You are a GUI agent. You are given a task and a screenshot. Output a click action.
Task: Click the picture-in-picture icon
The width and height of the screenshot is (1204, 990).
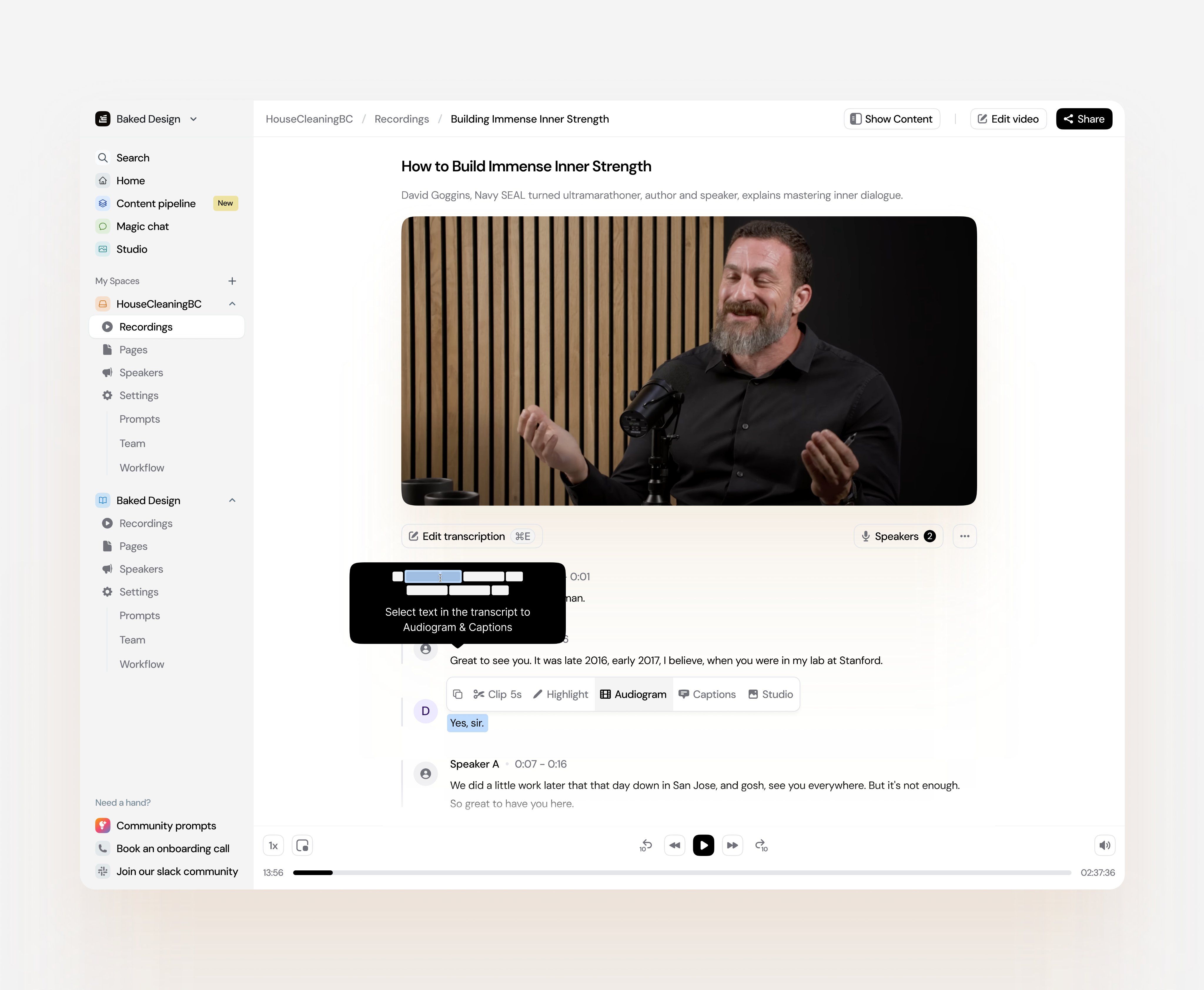point(302,845)
